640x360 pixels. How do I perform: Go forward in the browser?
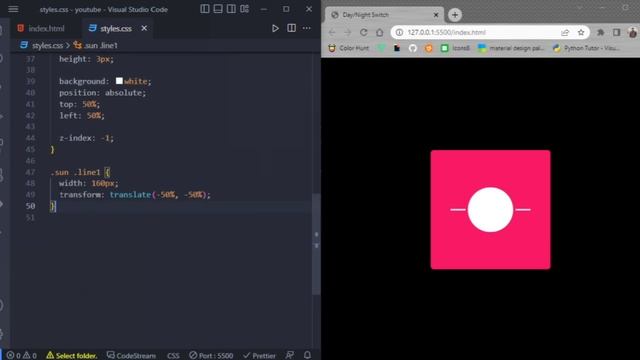[348, 32]
